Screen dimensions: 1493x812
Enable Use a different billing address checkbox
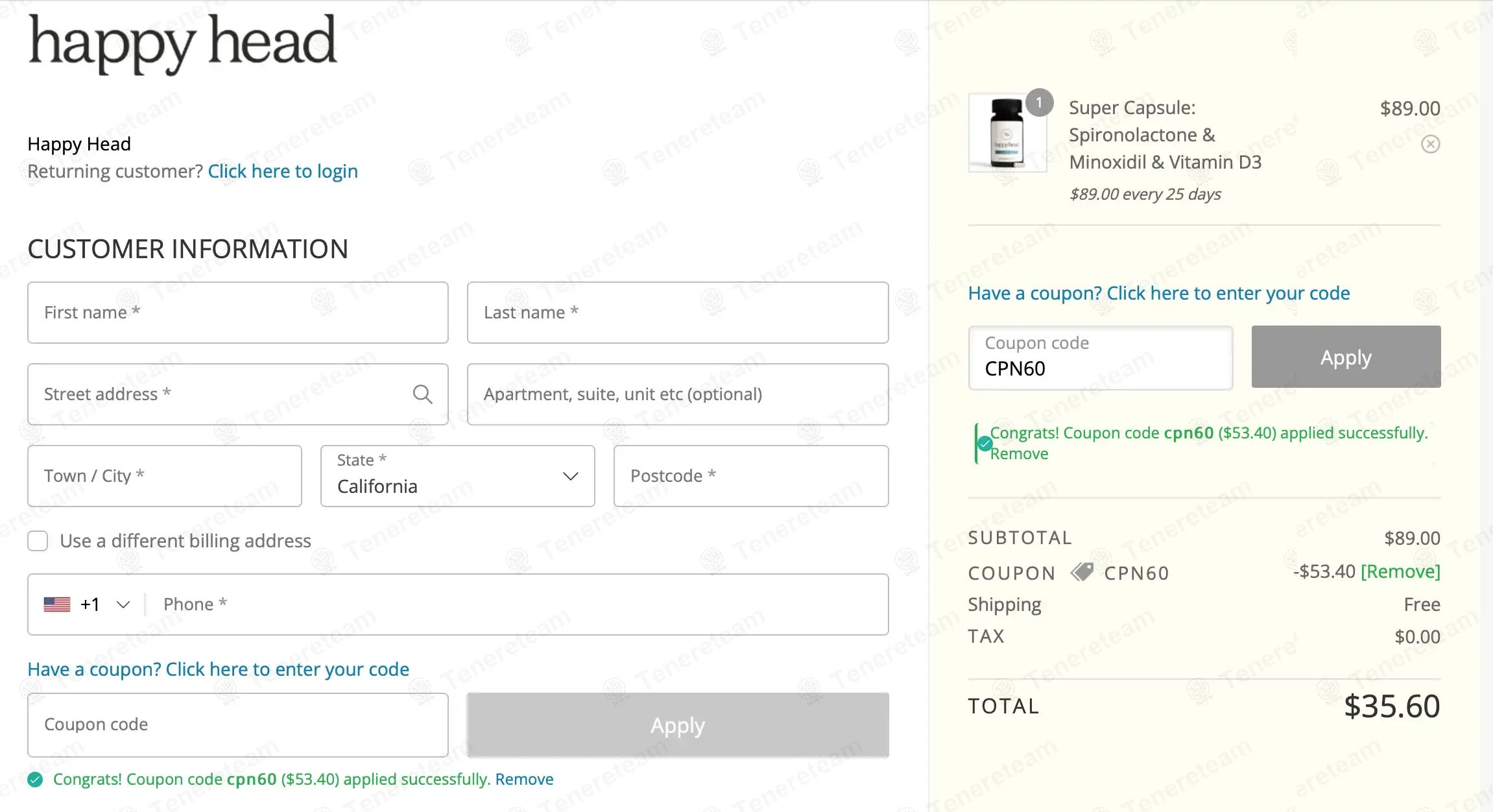pyautogui.click(x=38, y=541)
